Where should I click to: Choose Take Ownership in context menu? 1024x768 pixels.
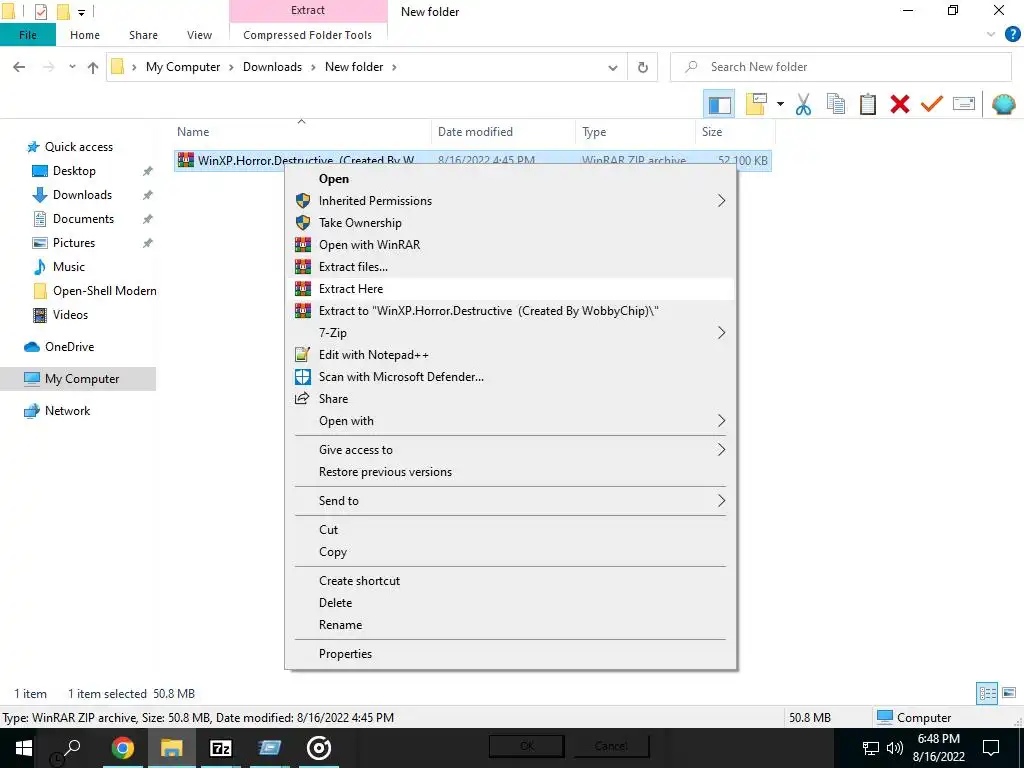[x=511, y=223]
